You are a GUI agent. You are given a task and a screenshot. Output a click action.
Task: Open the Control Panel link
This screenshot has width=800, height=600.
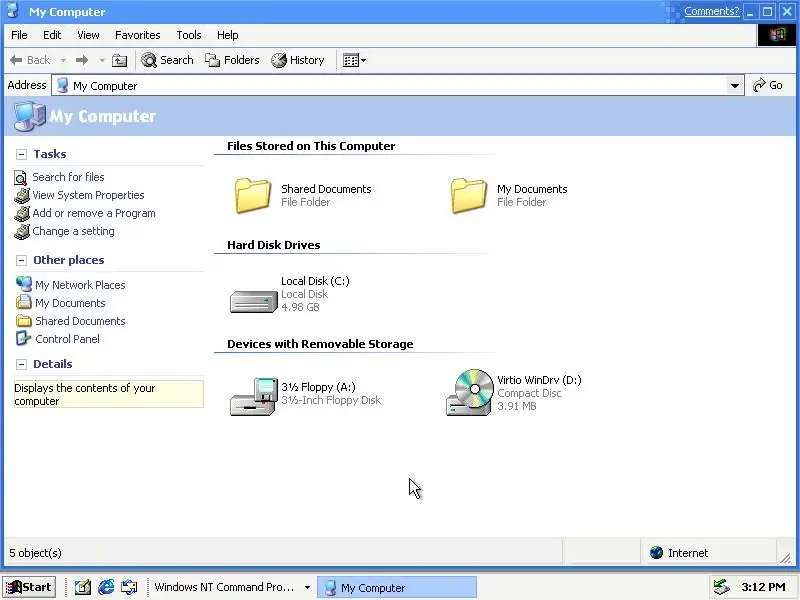pos(67,339)
